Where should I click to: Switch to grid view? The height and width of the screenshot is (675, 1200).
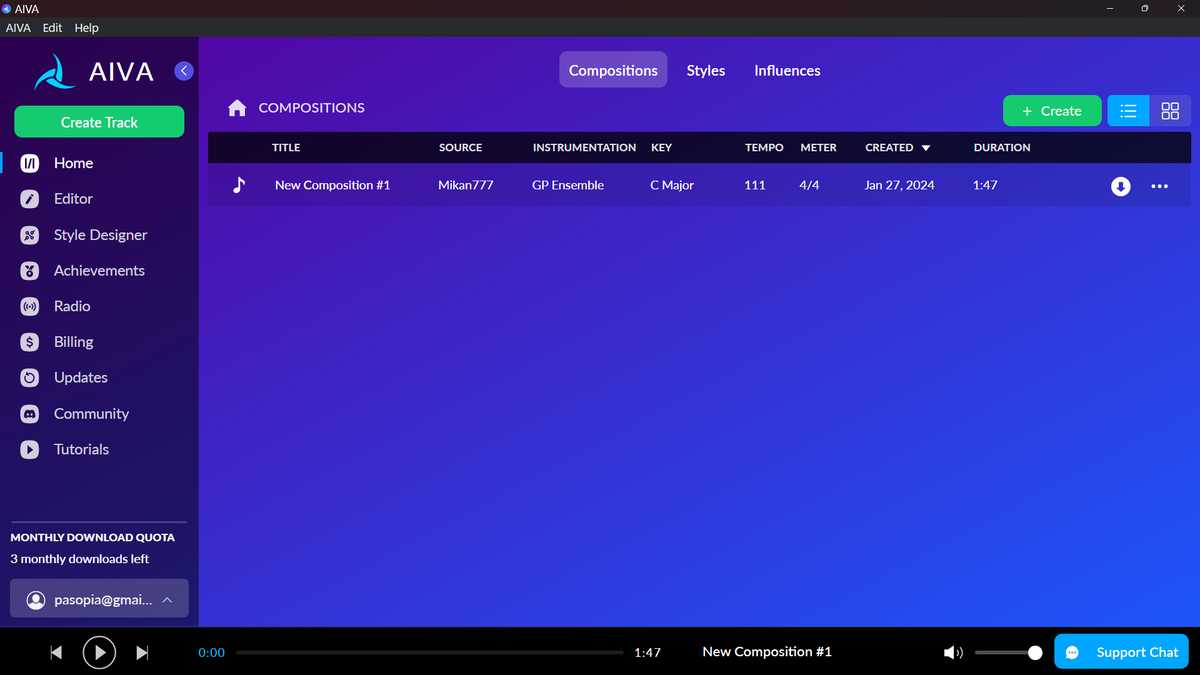coord(1170,111)
